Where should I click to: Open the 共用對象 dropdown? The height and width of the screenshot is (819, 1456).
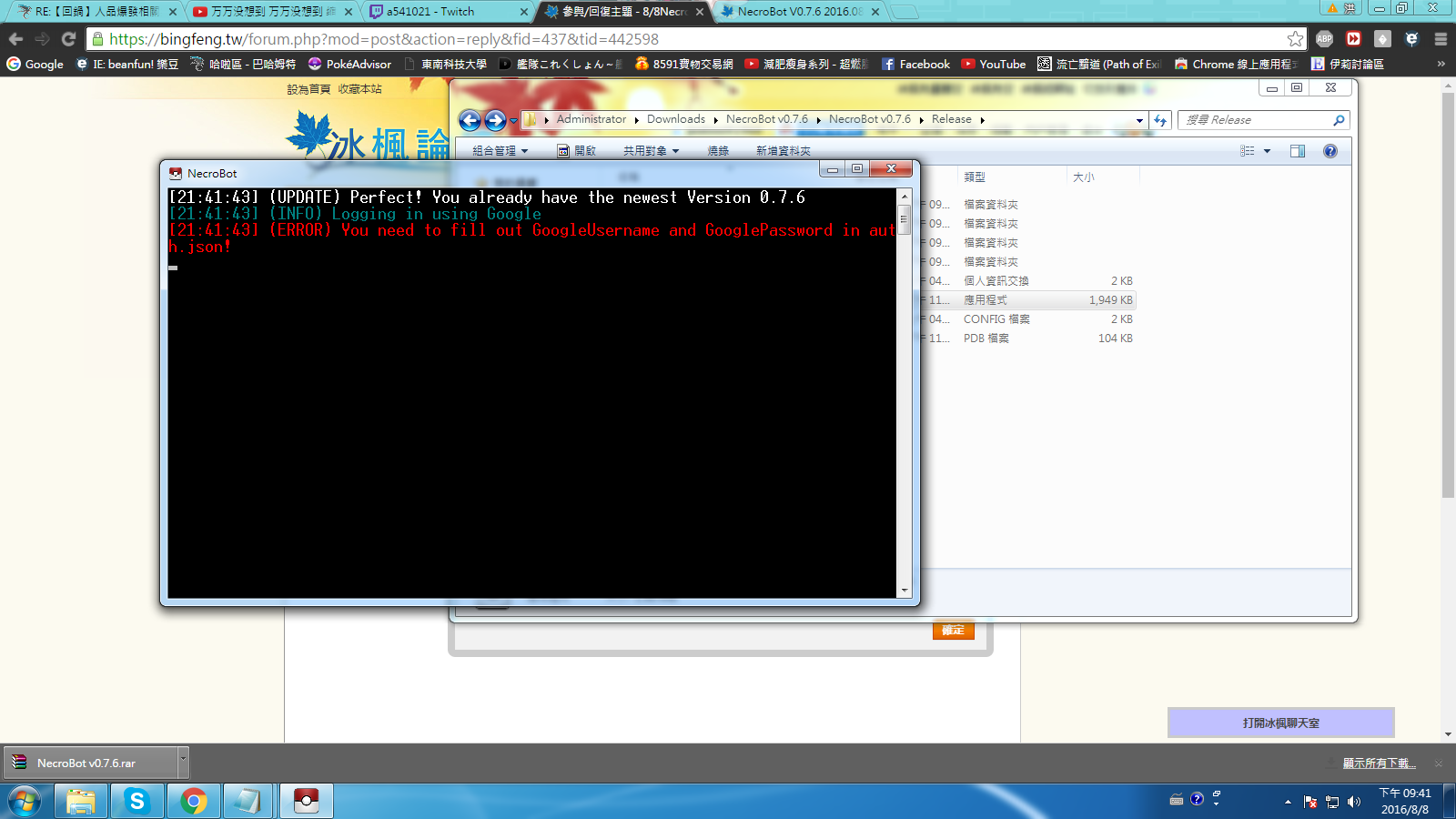[651, 151]
